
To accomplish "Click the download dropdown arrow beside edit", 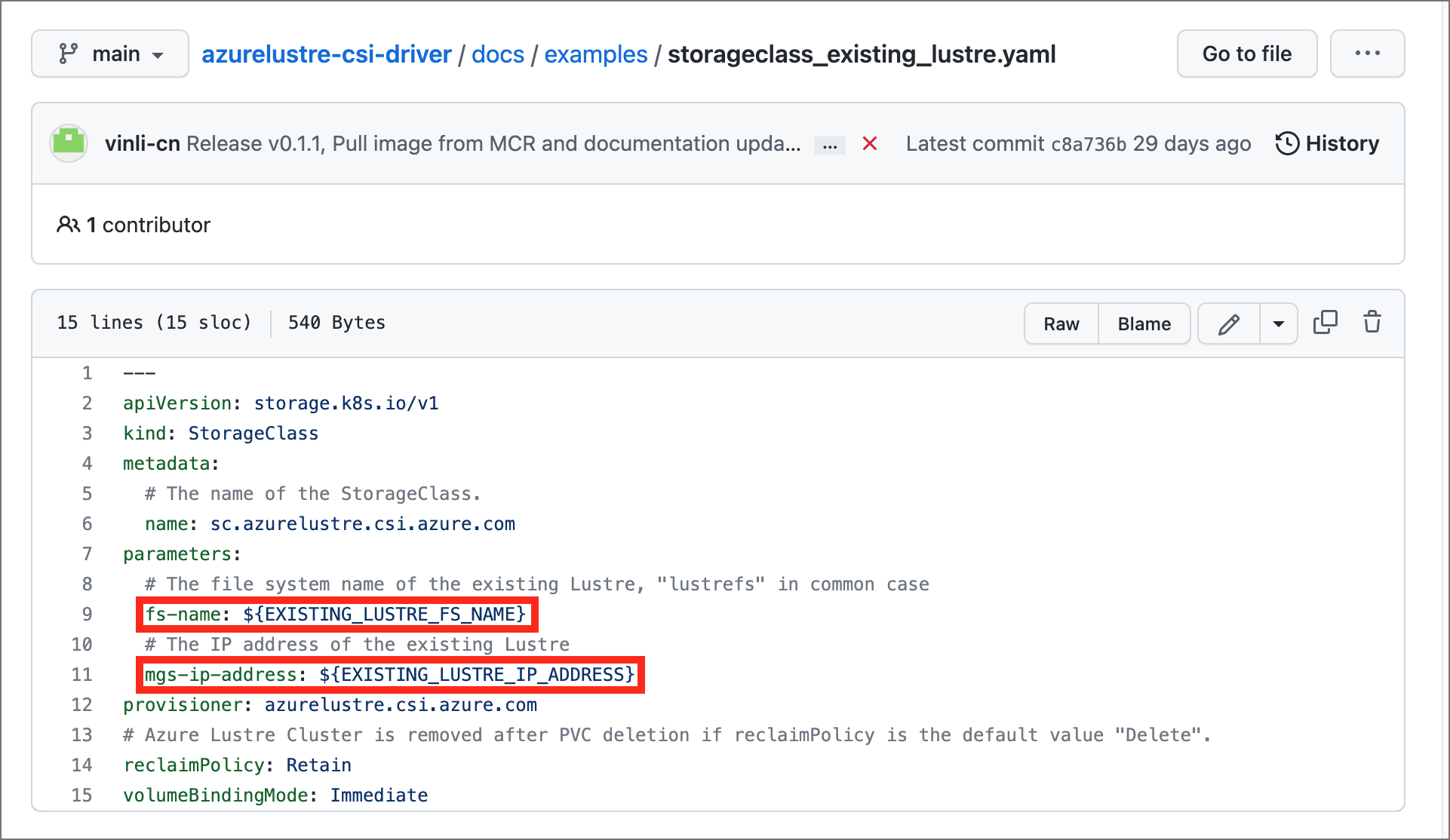I will pos(1278,323).
